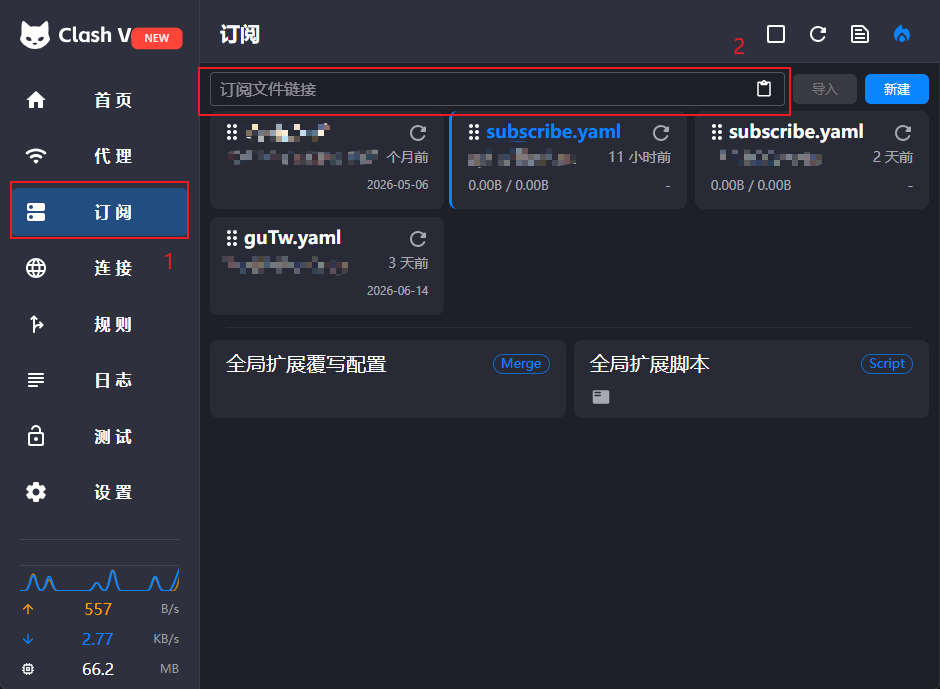Viewport: 940px width, 689px height.
Task: Open the 首页 home page
Action: coord(100,100)
